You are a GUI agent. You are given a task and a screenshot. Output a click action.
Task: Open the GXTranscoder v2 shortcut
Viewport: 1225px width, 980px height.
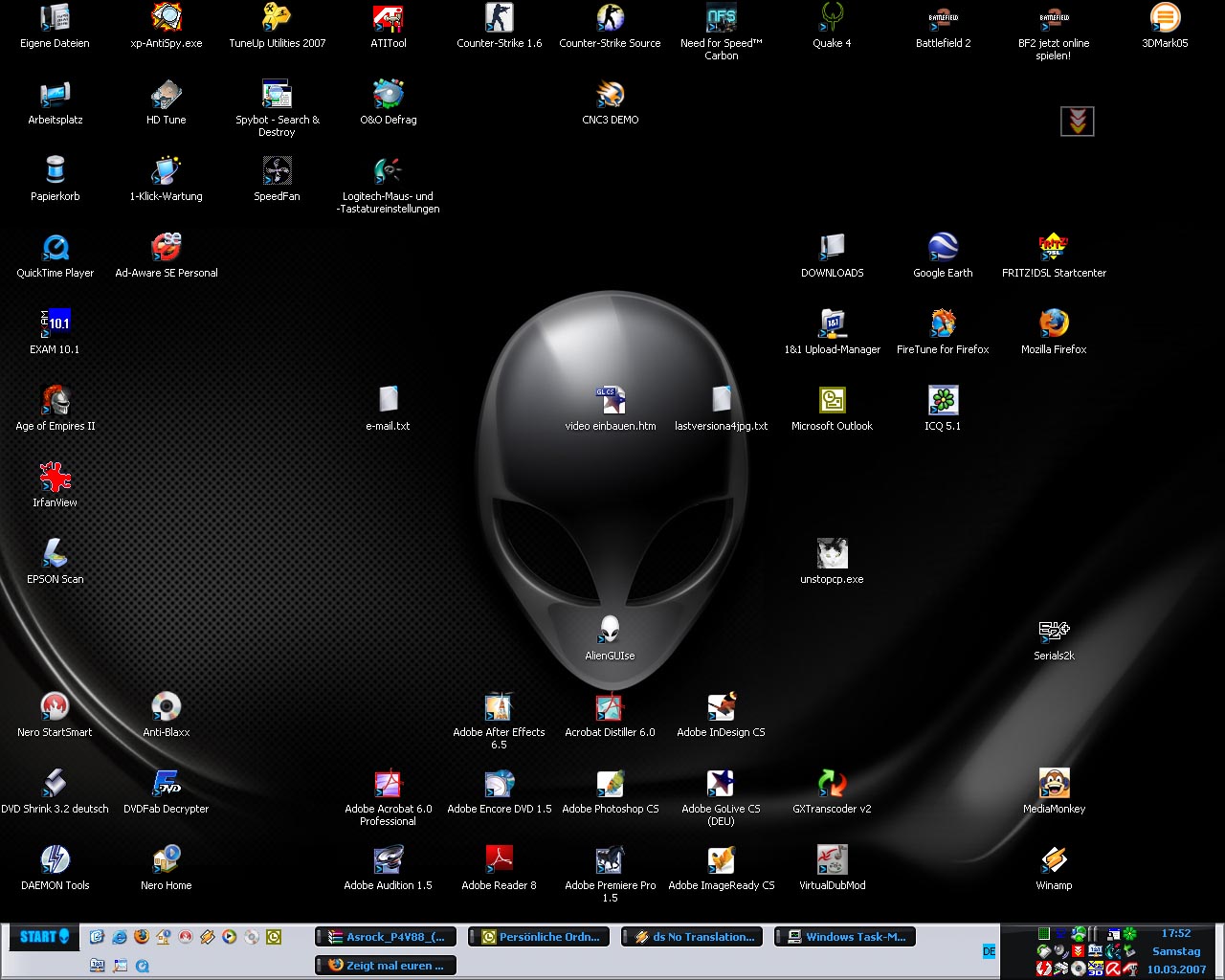832,792
